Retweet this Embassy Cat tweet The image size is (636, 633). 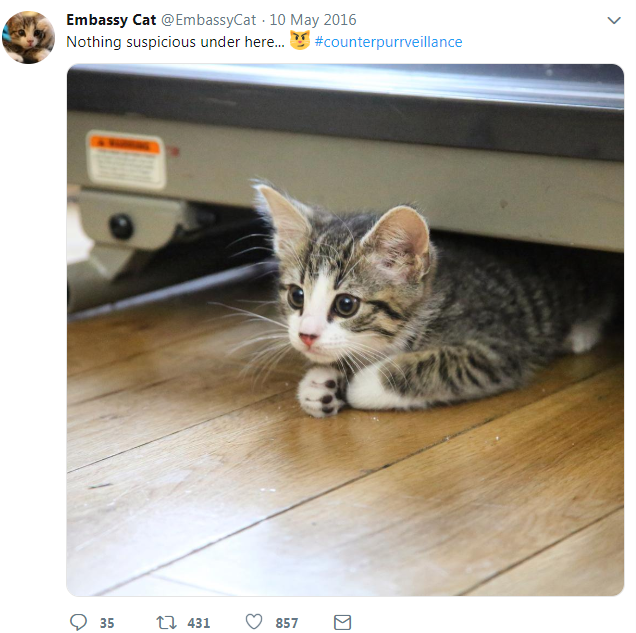(x=166, y=622)
